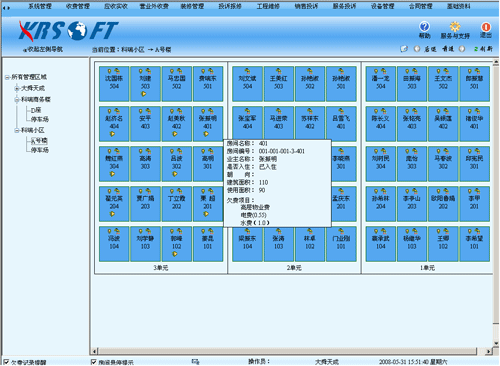Click the 前进 forward arrow icon

click(462, 49)
